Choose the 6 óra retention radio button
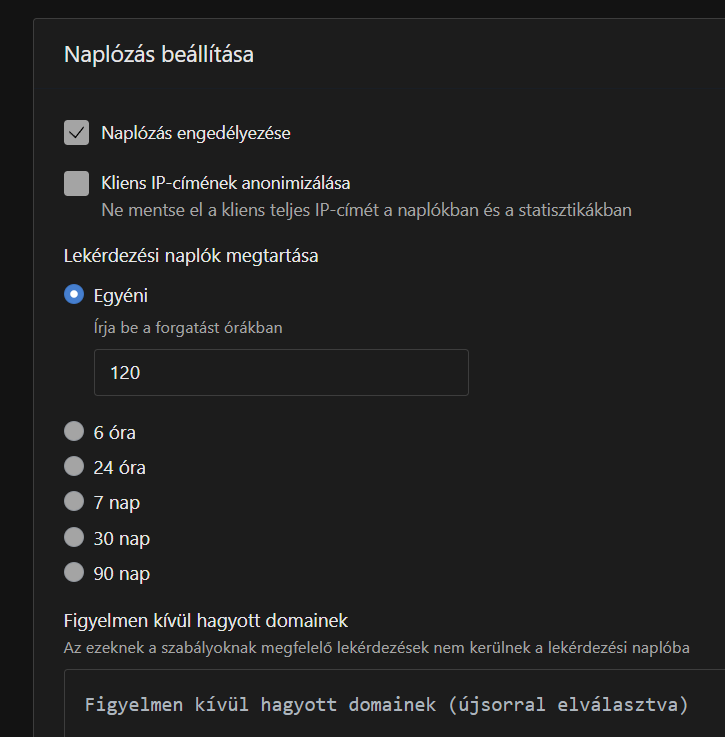 74,432
